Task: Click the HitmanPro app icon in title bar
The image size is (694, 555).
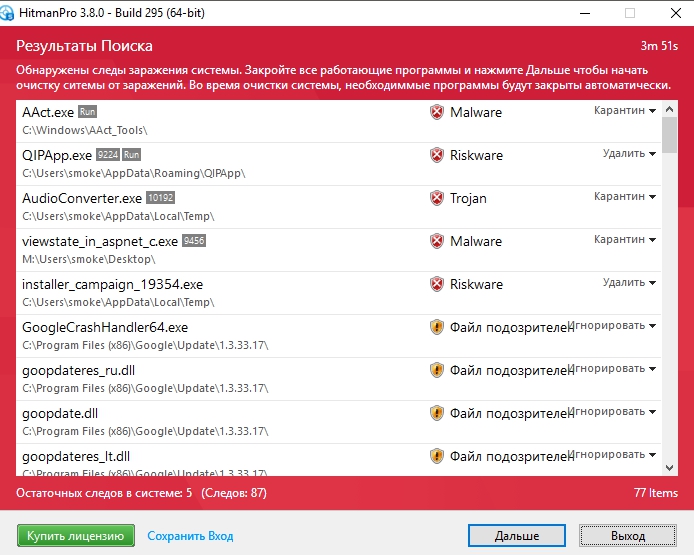Action: pyautogui.click(x=7, y=13)
